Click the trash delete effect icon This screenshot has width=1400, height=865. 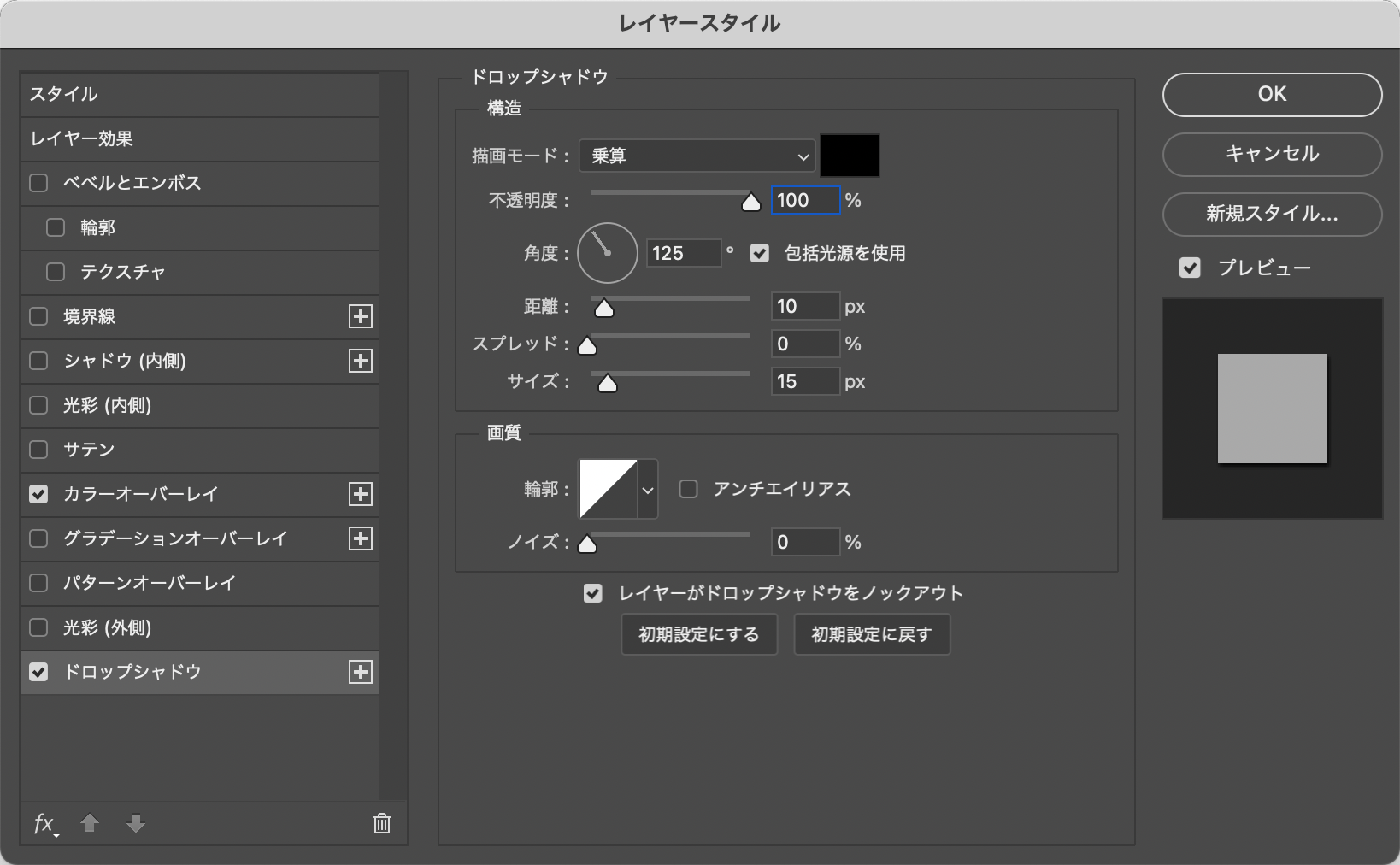[x=381, y=823]
